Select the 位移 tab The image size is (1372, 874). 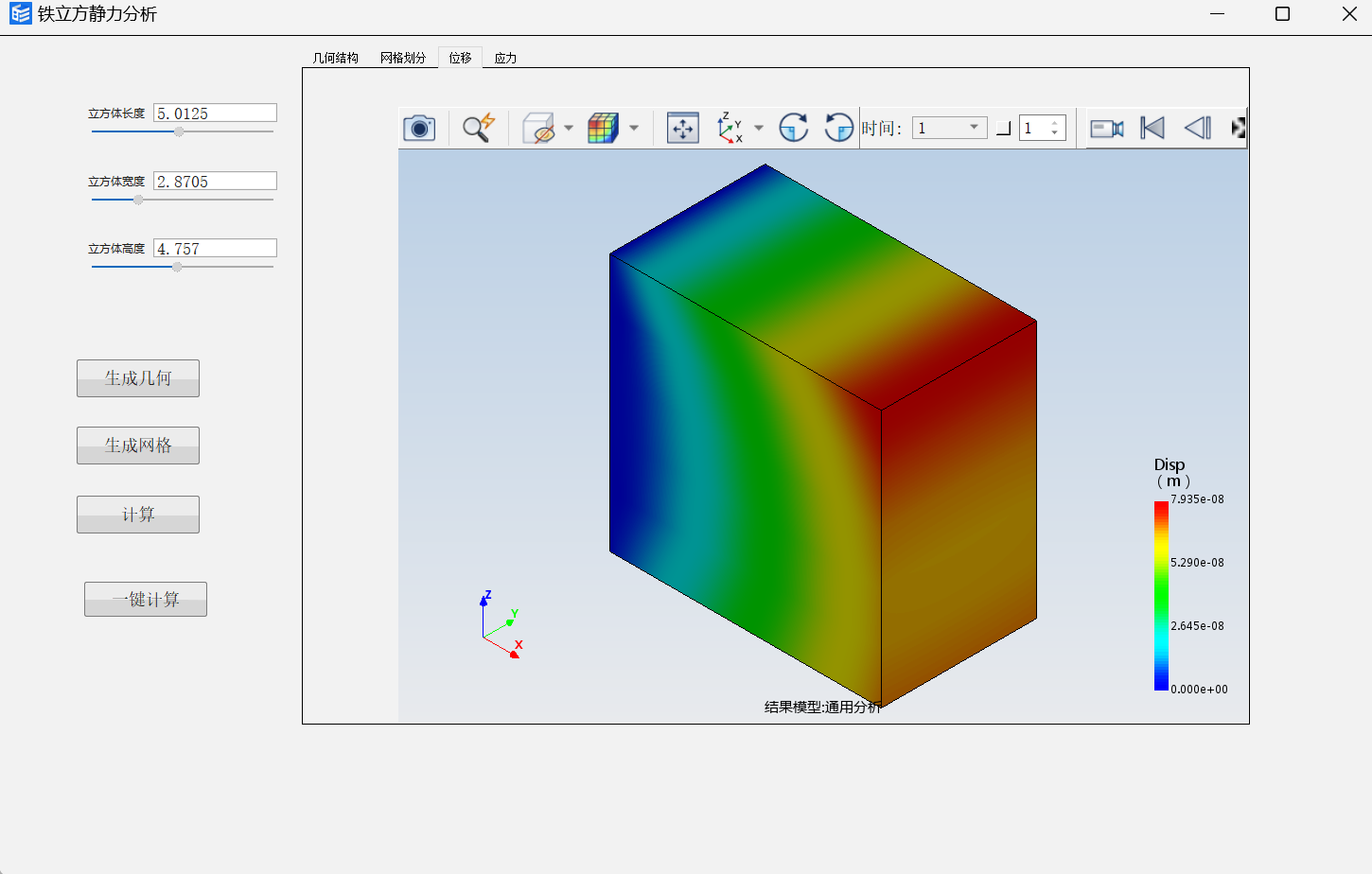pos(460,58)
